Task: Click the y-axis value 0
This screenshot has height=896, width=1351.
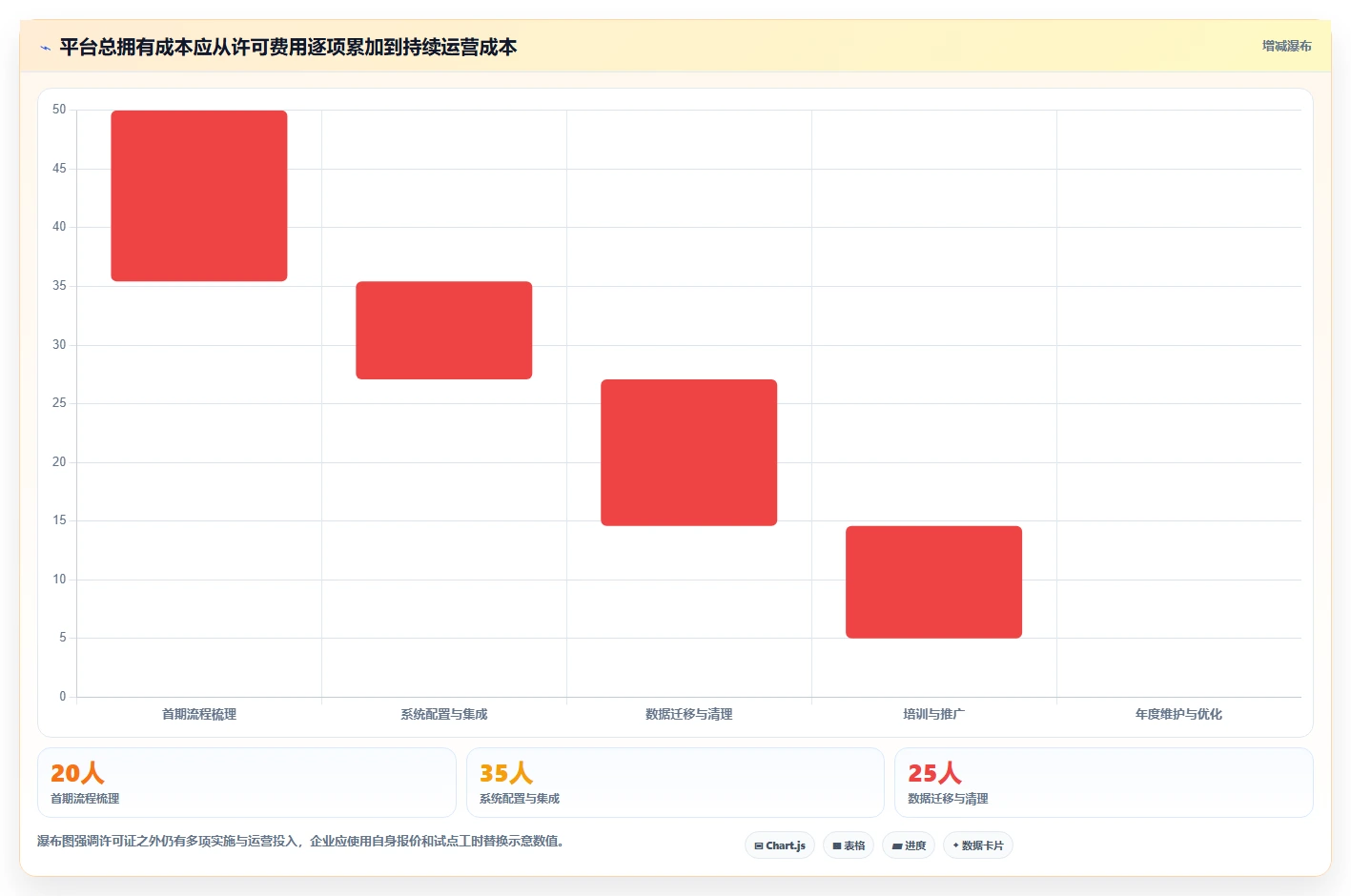Action: coord(63,697)
